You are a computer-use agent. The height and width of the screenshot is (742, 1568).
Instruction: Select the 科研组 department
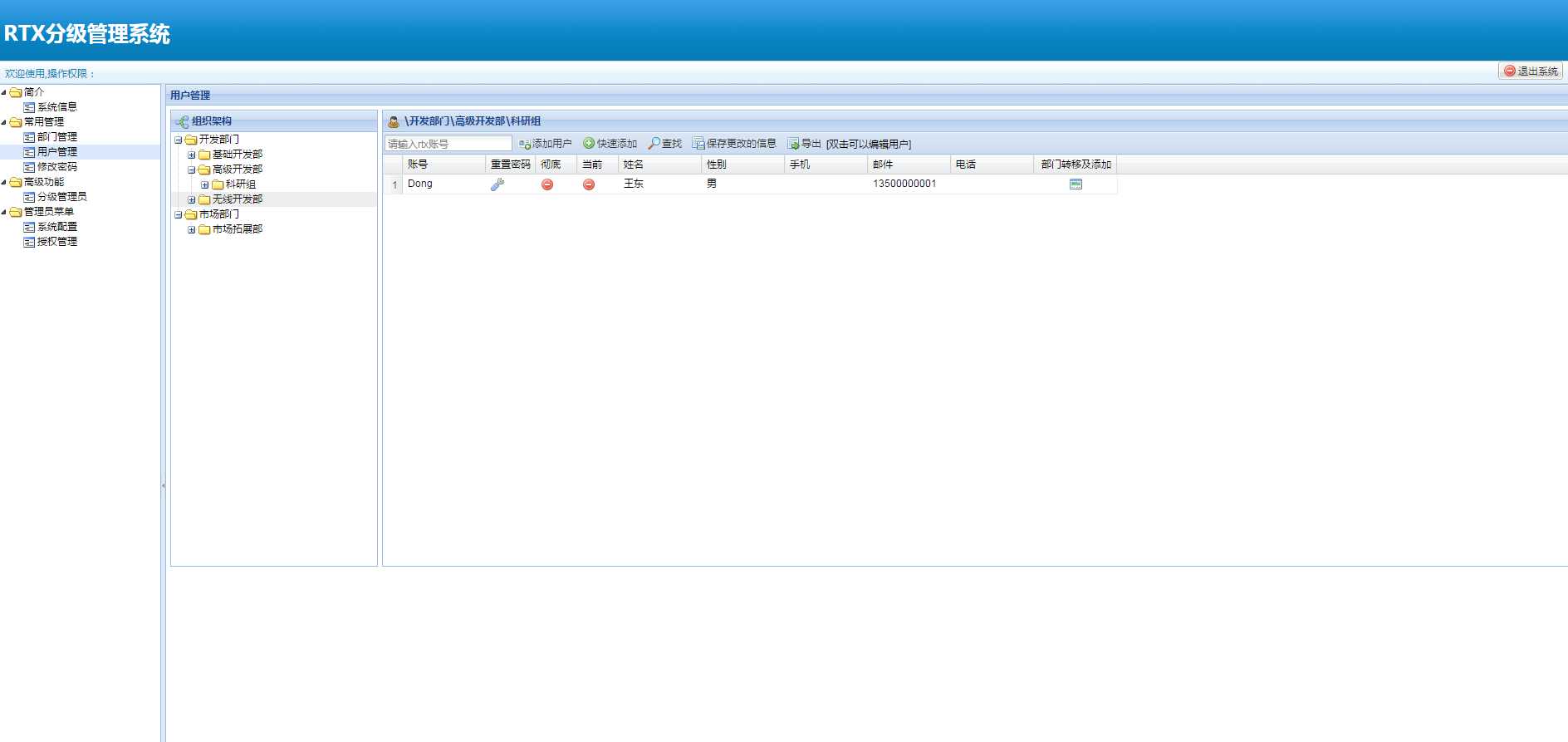tap(240, 184)
